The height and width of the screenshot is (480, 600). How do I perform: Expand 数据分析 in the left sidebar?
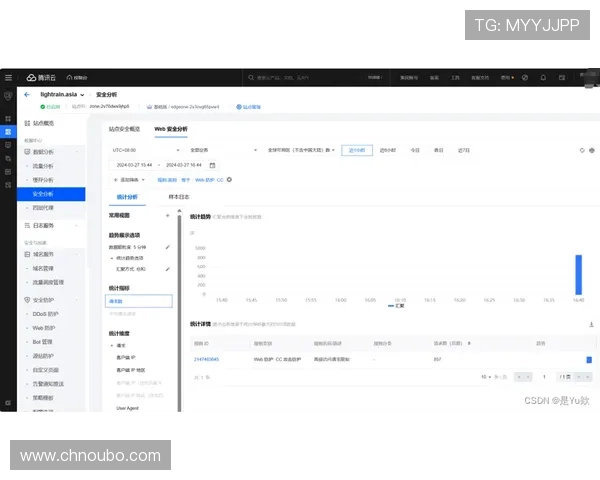tap(50, 151)
